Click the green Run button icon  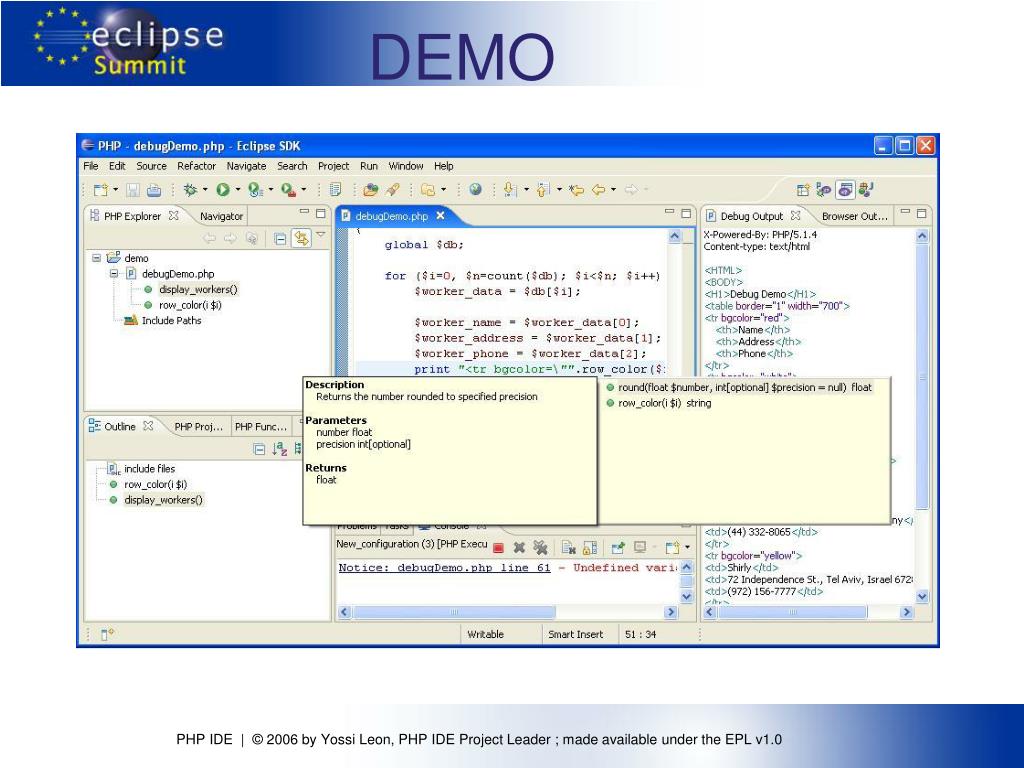pyautogui.click(x=223, y=189)
